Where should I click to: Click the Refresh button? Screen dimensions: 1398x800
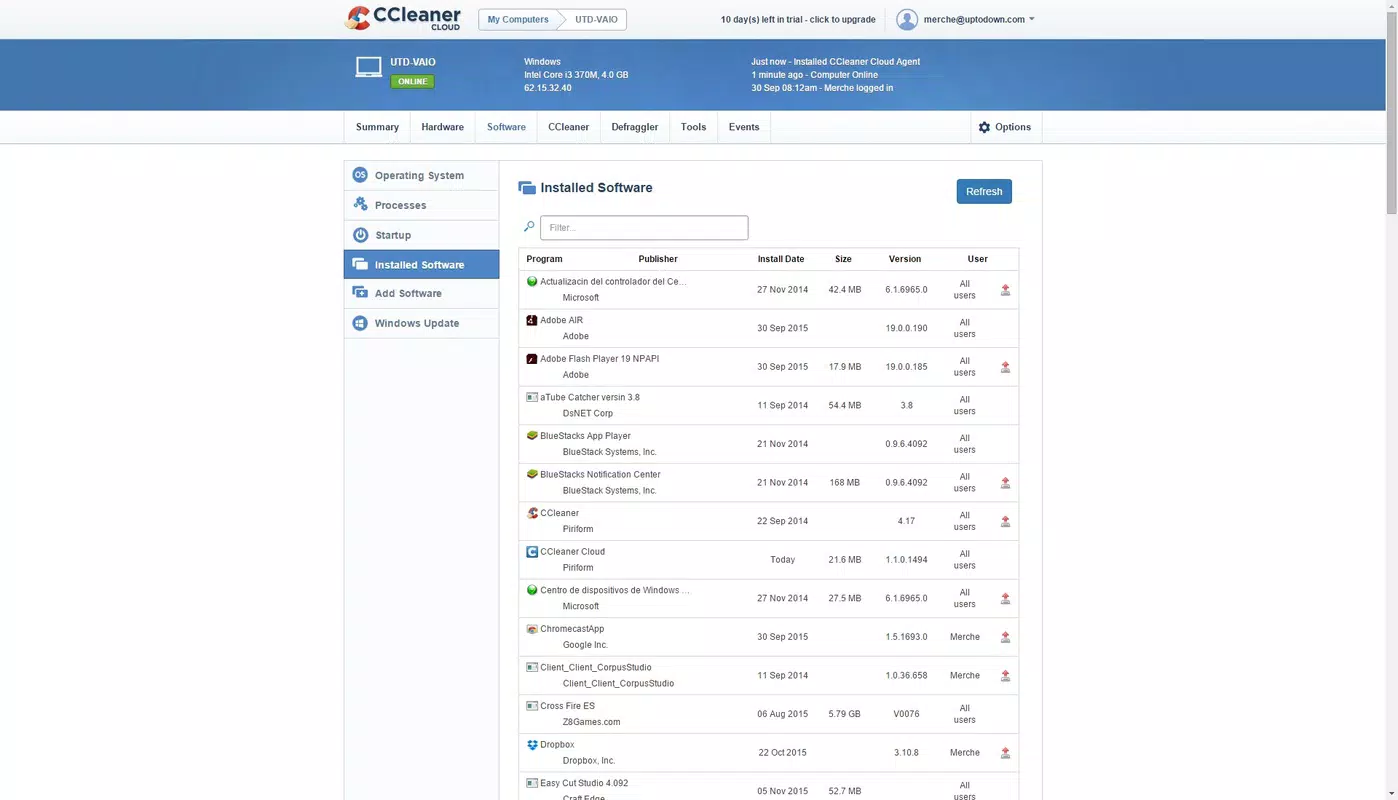[984, 191]
